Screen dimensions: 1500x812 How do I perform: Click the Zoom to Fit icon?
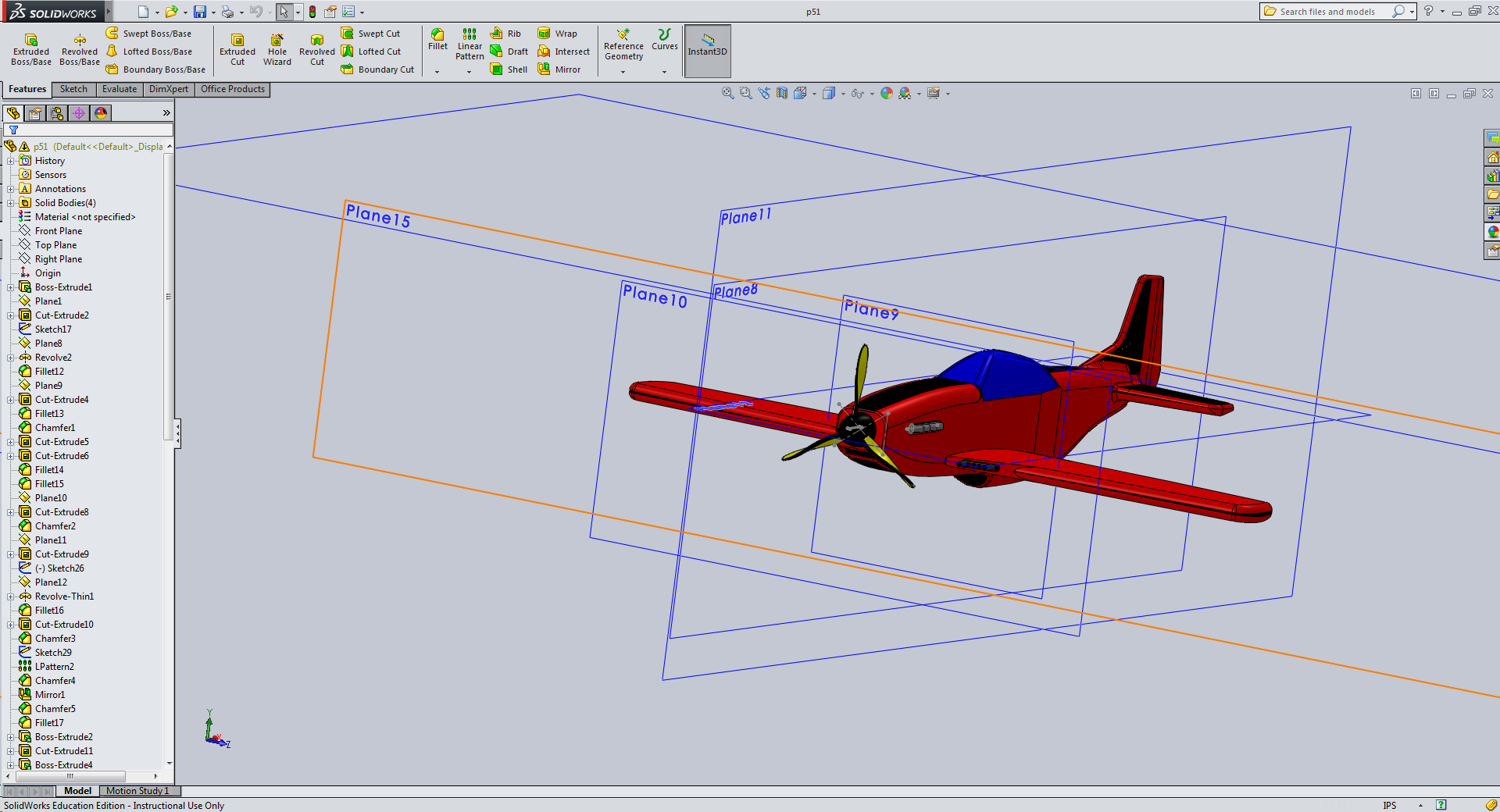click(x=728, y=93)
